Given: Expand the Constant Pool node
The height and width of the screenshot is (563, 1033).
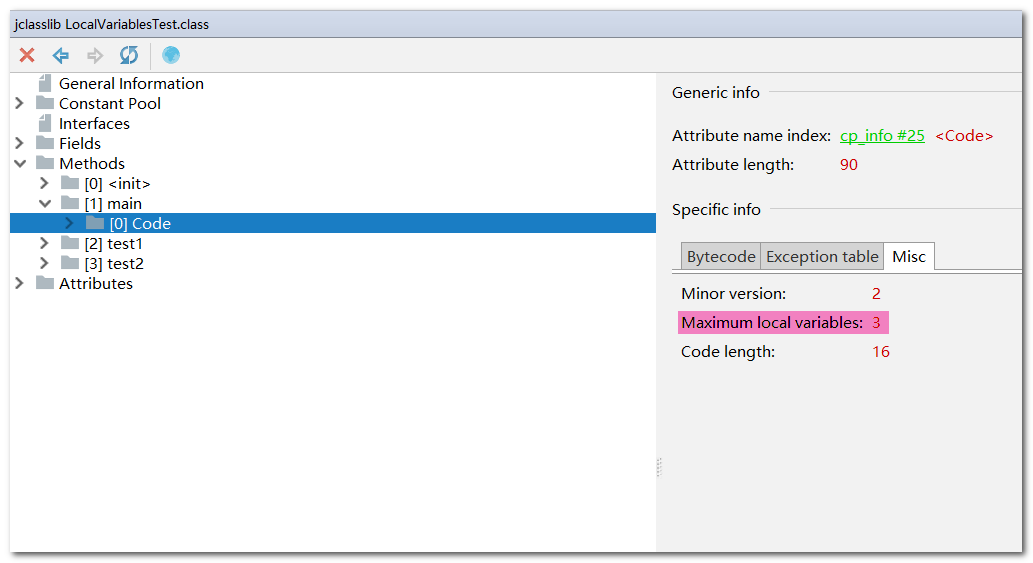Looking at the screenshot, I should [x=19, y=103].
